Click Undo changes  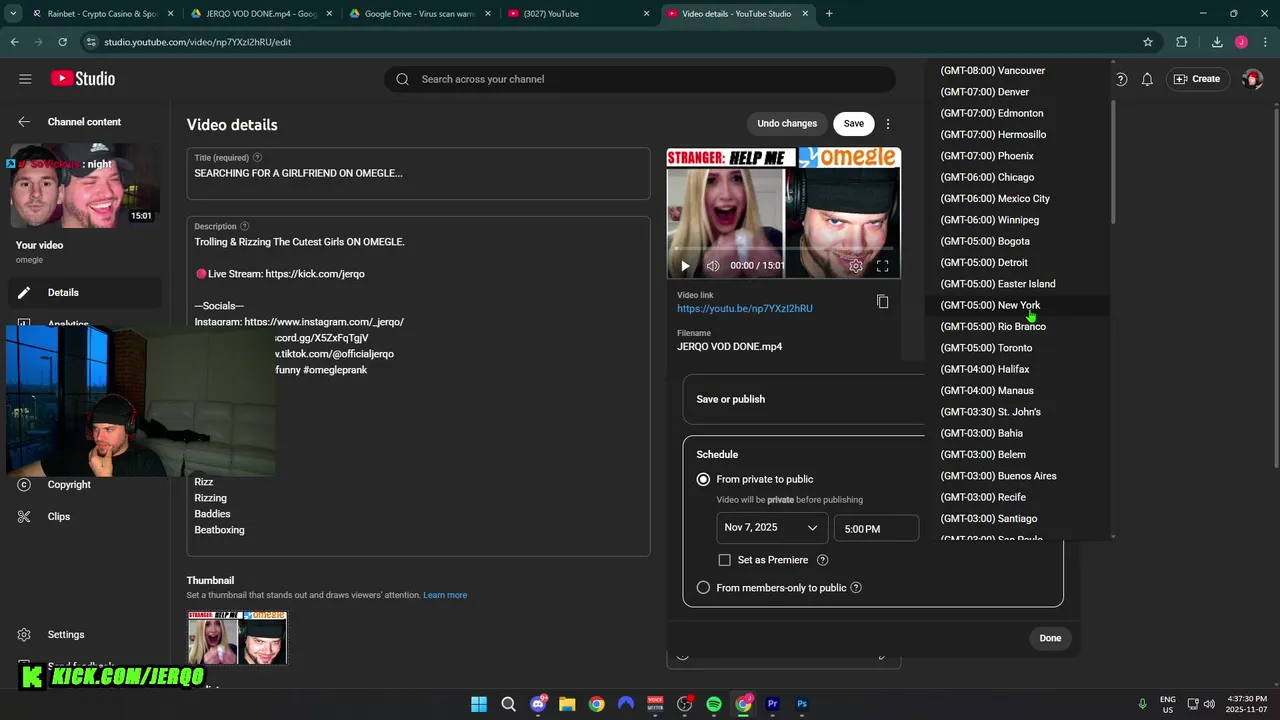coord(787,124)
